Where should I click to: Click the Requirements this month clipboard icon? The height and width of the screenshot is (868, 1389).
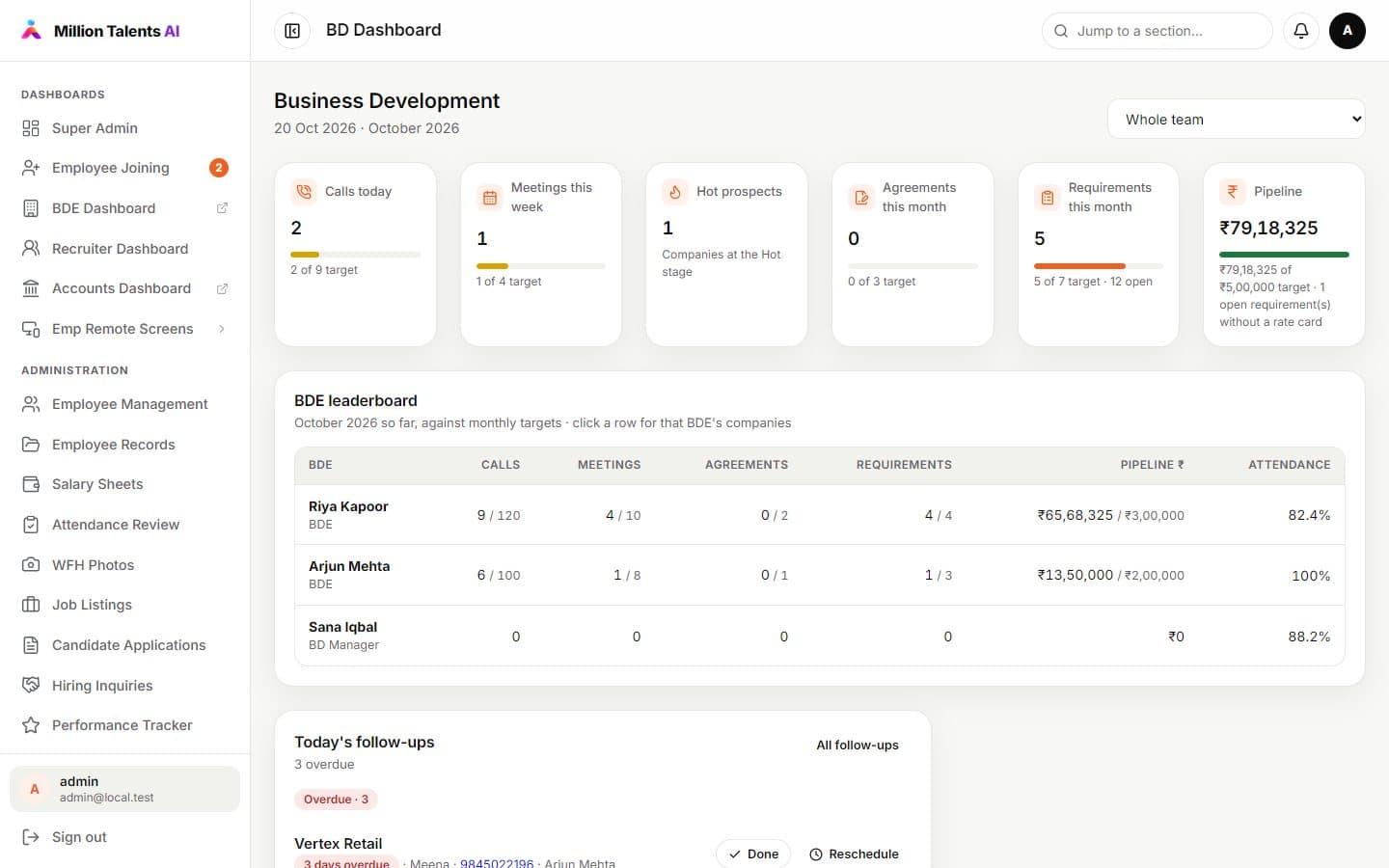1048,198
